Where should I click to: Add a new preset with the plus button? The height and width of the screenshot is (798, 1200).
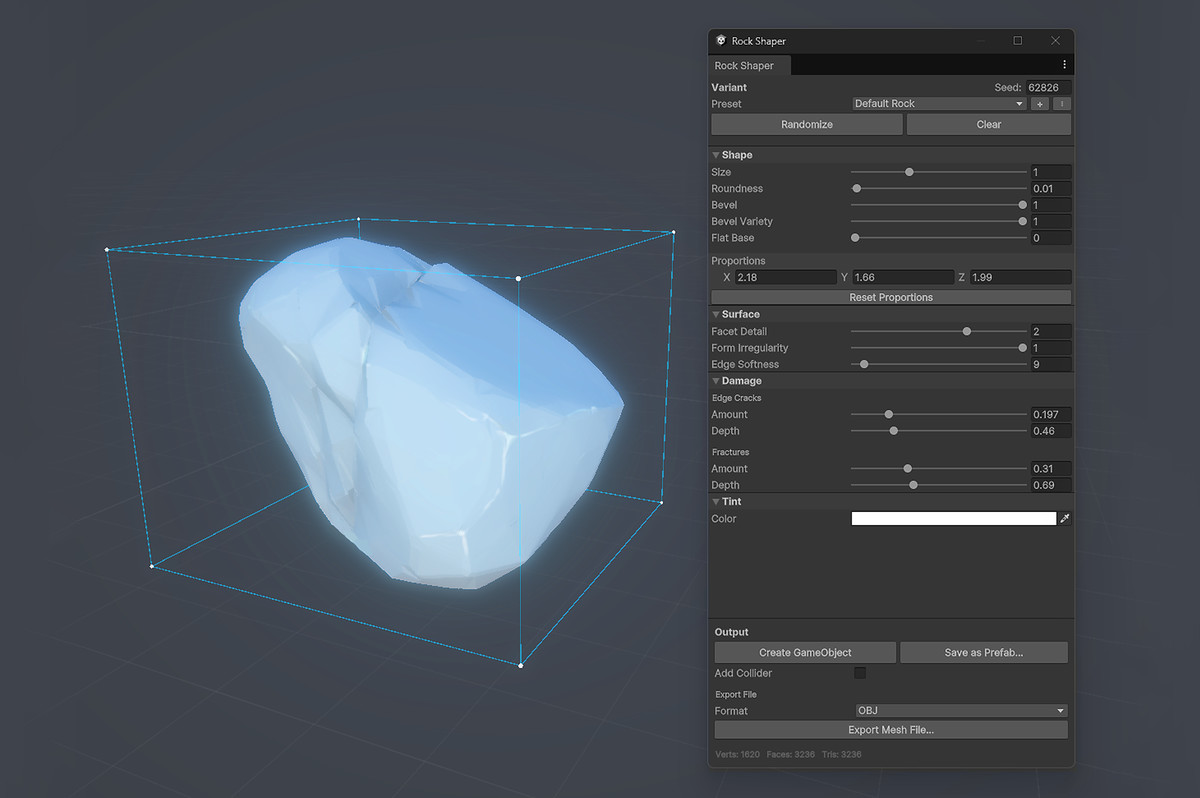[x=1040, y=104]
